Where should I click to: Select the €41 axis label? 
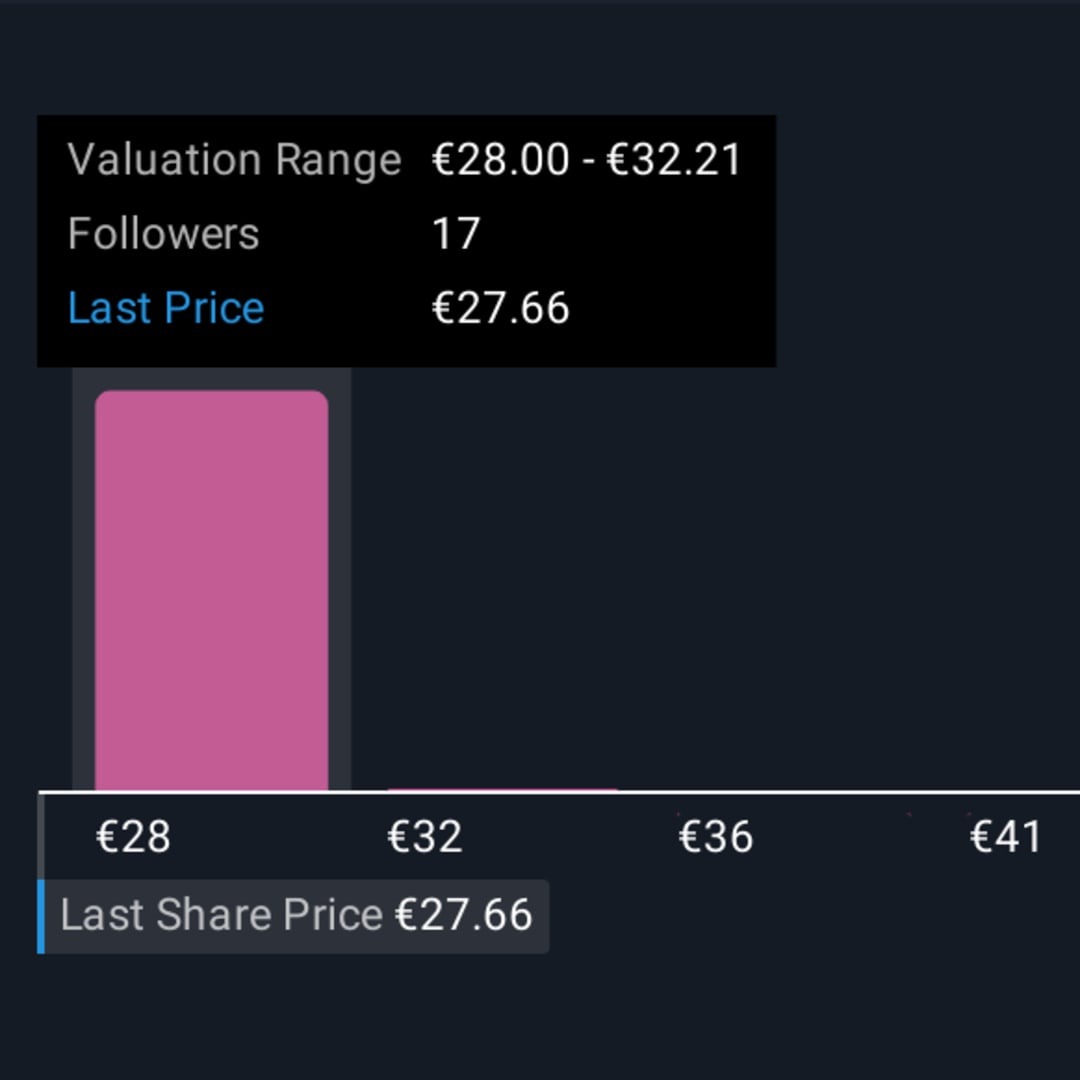pos(1006,837)
